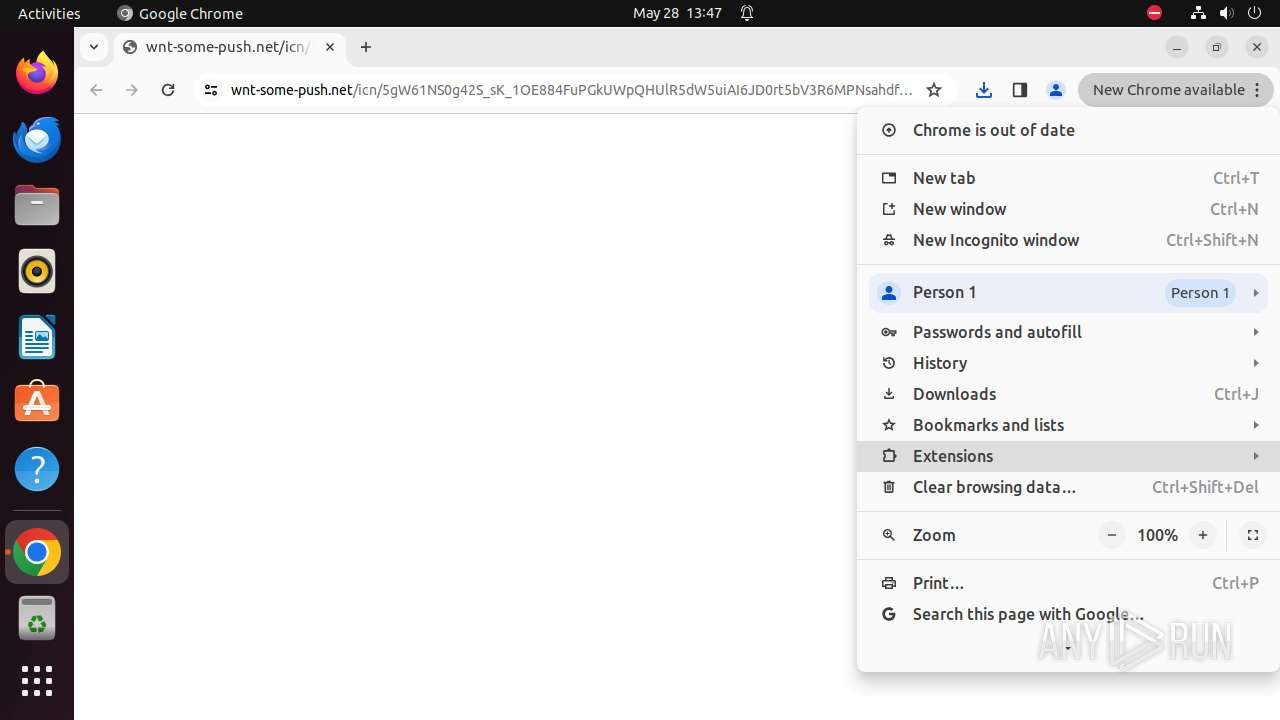Decrease zoom with the minus button
Screen dimensions: 1280x720
1112,535
